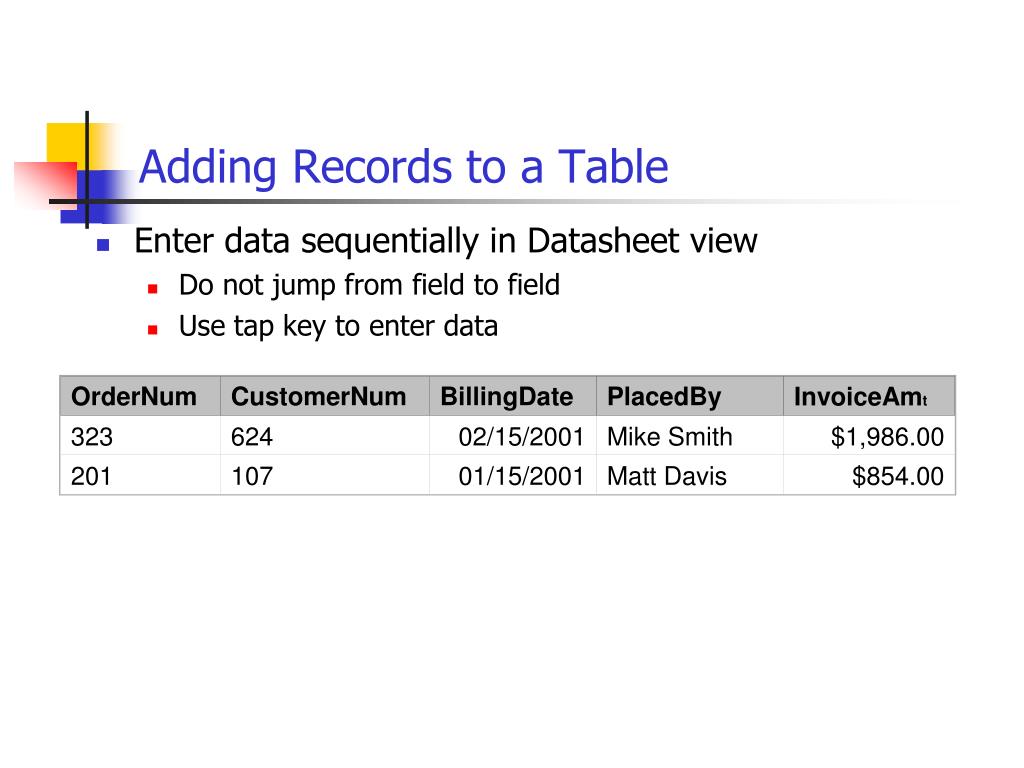Select the CustomerNum column header
Screen dimensions: 1024x768
(x=325, y=396)
